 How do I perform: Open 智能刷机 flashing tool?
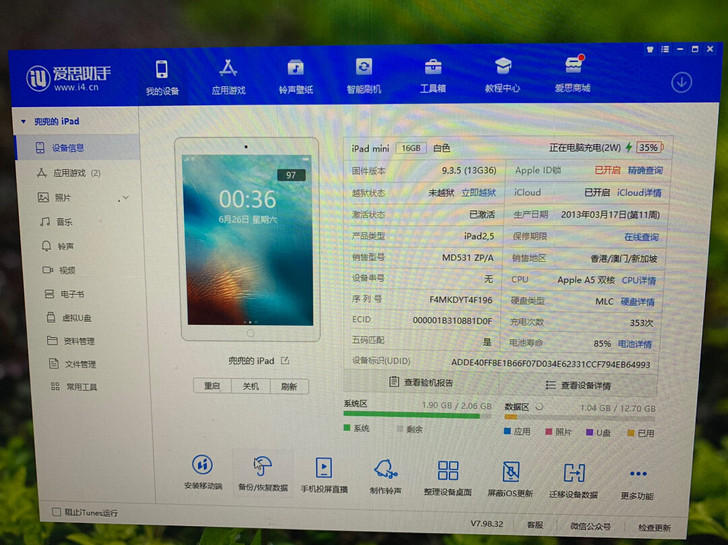[364, 76]
